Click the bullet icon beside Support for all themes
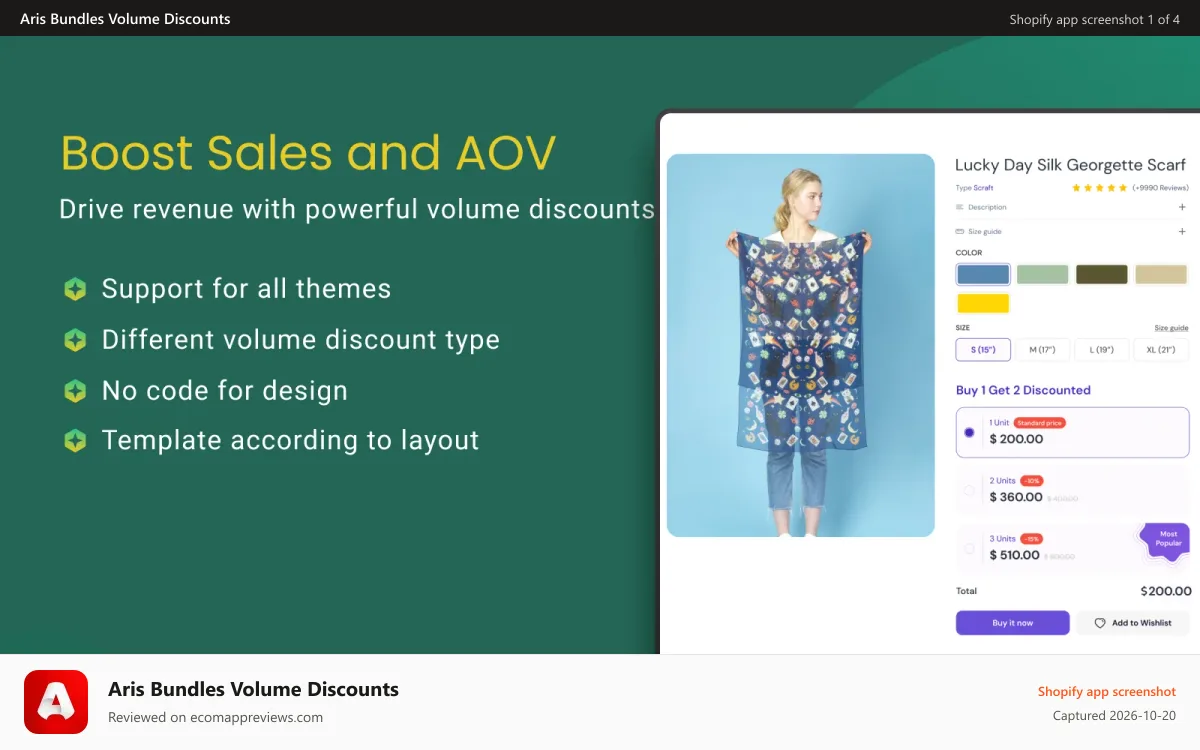The width and height of the screenshot is (1200, 750). (x=75, y=289)
